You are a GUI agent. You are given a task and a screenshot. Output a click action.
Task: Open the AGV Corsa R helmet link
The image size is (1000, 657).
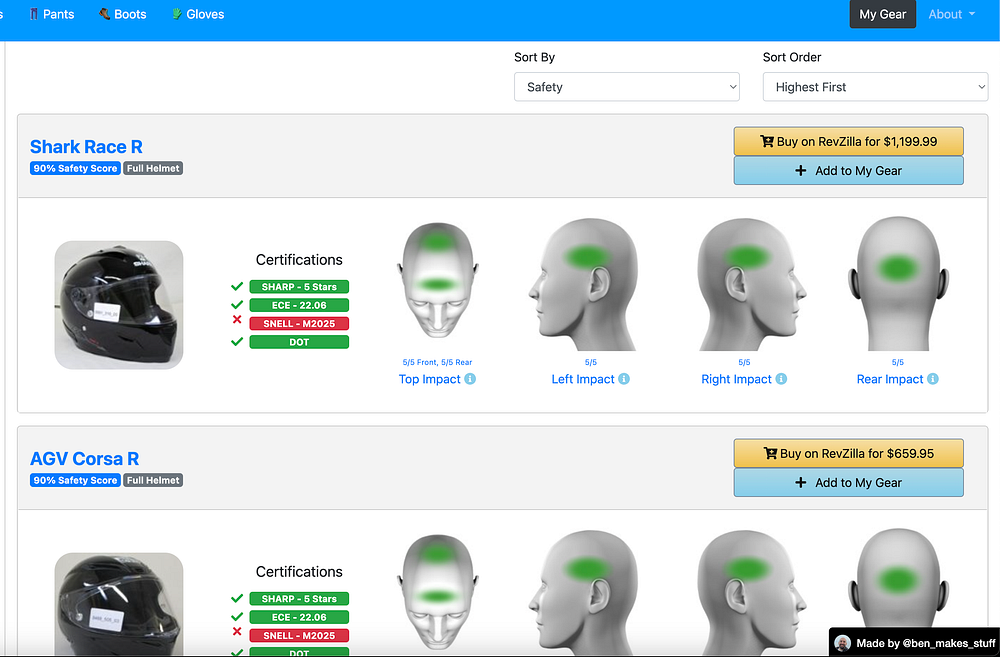pyautogui.click(x=84, y=459)
